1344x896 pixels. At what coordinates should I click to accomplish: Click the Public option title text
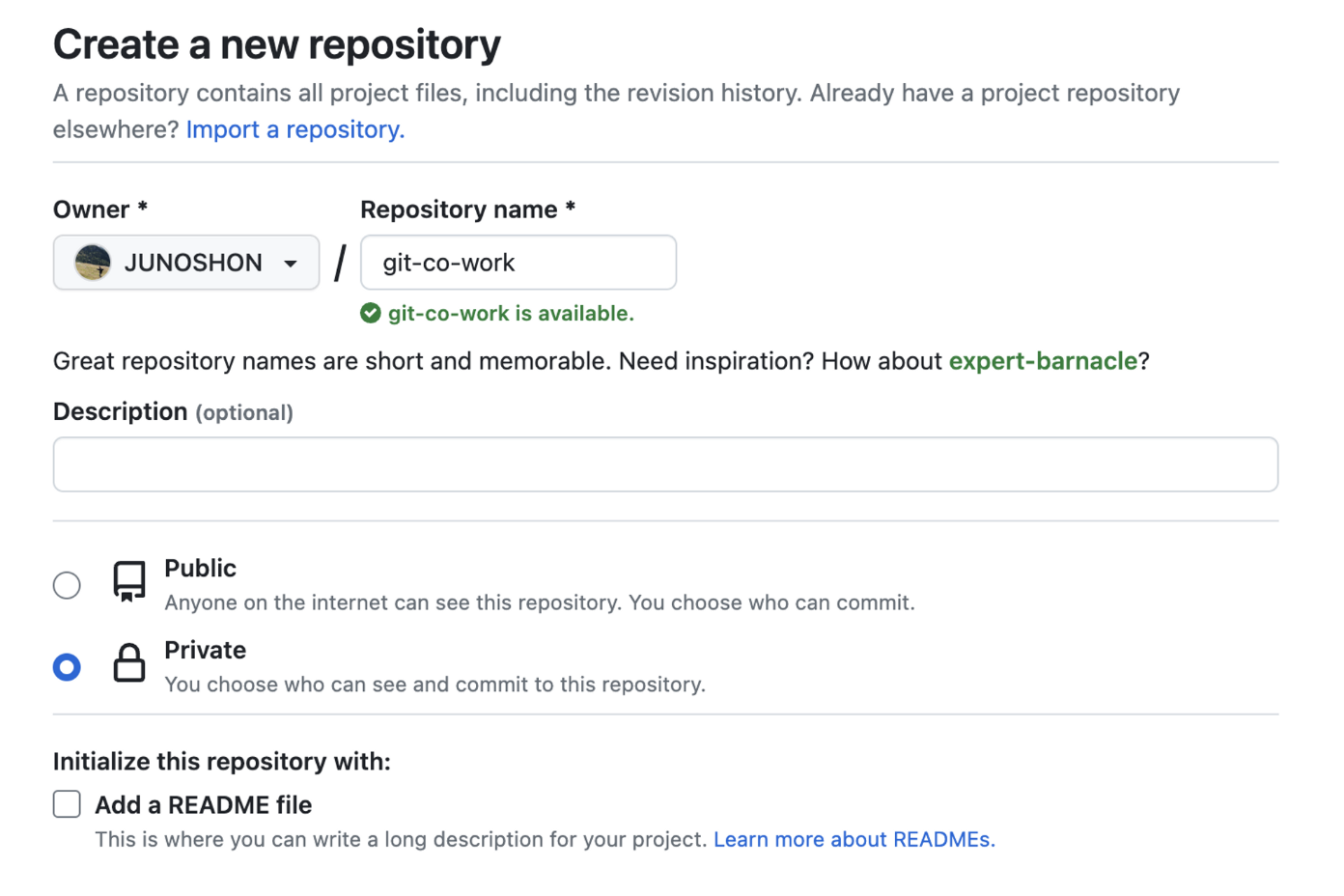pyautogui.click(x=200, y=569)
